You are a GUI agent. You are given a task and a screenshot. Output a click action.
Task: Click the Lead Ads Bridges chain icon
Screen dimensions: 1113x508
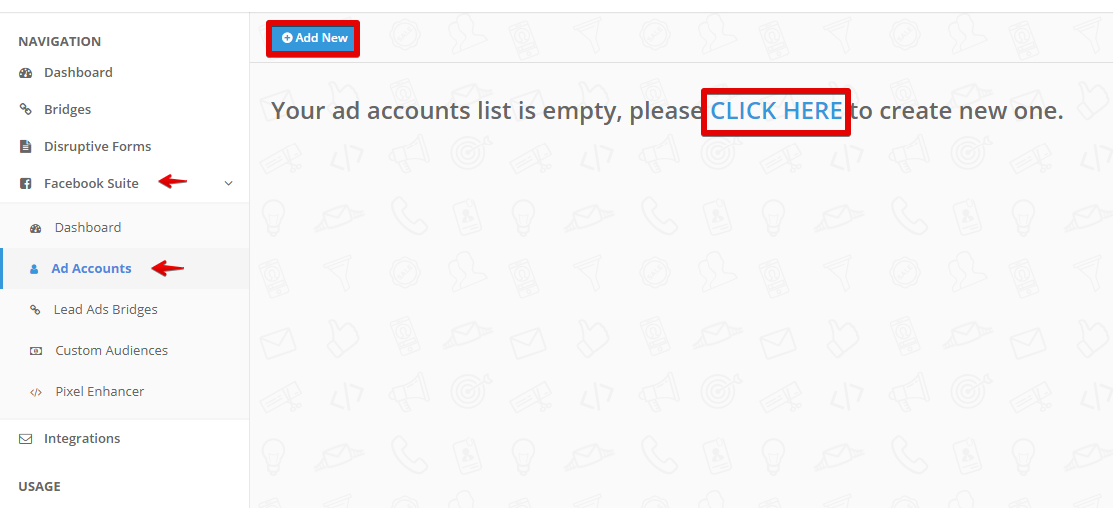point(35,310)
